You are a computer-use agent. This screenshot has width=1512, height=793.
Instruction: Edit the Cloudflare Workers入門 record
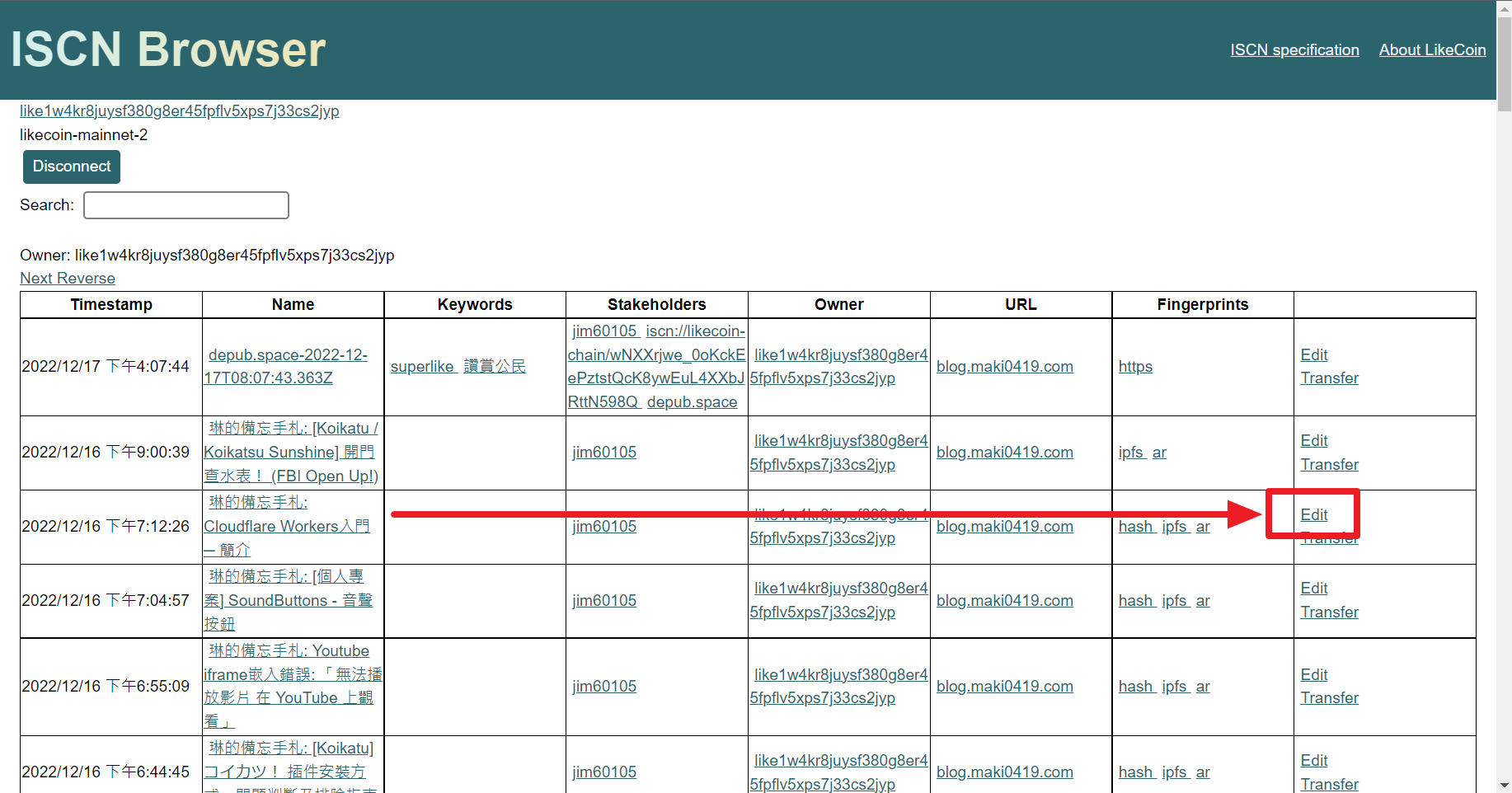click(x=1313, y=515)
